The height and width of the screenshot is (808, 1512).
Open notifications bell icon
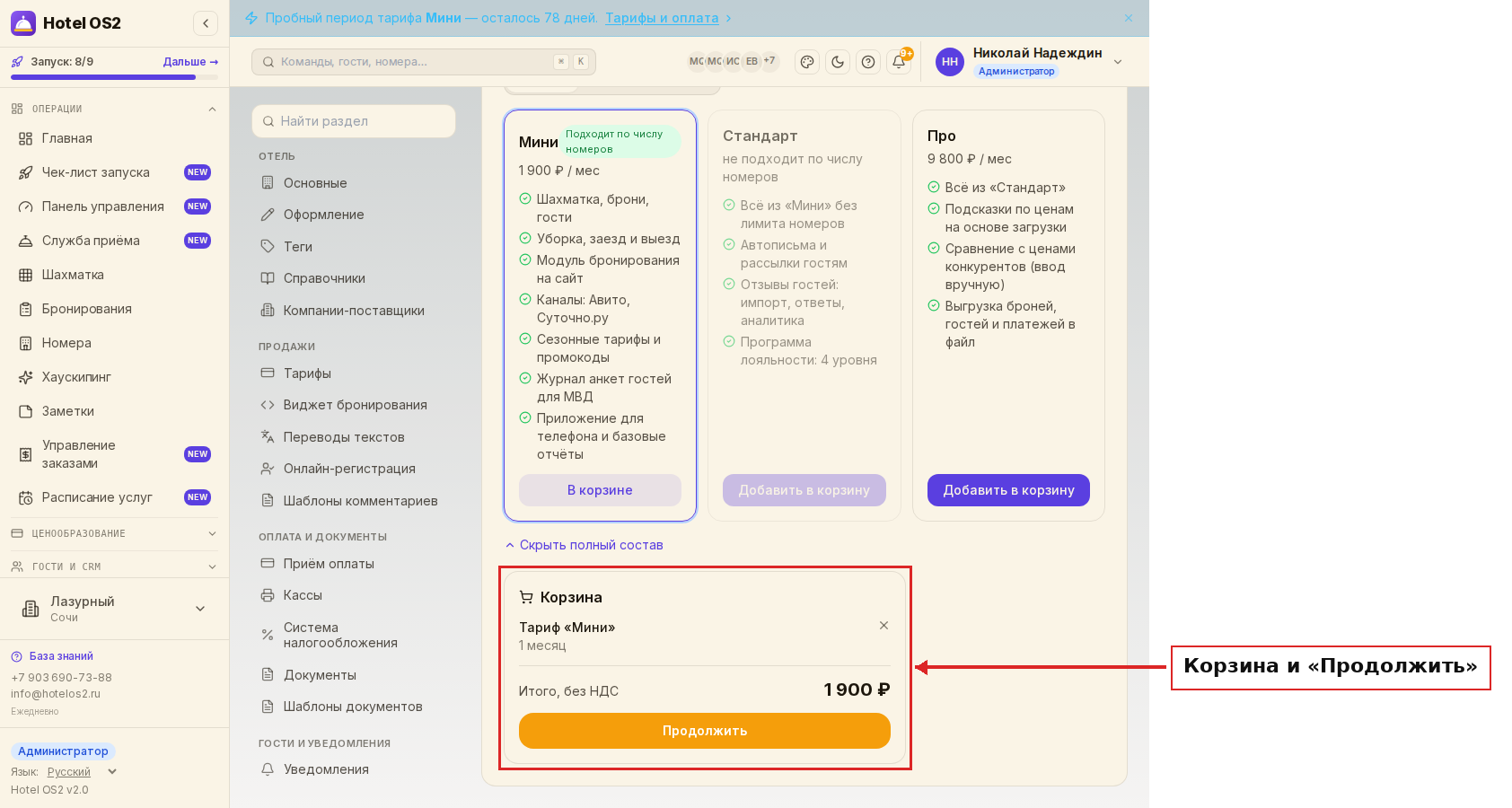tap(899, 62)
